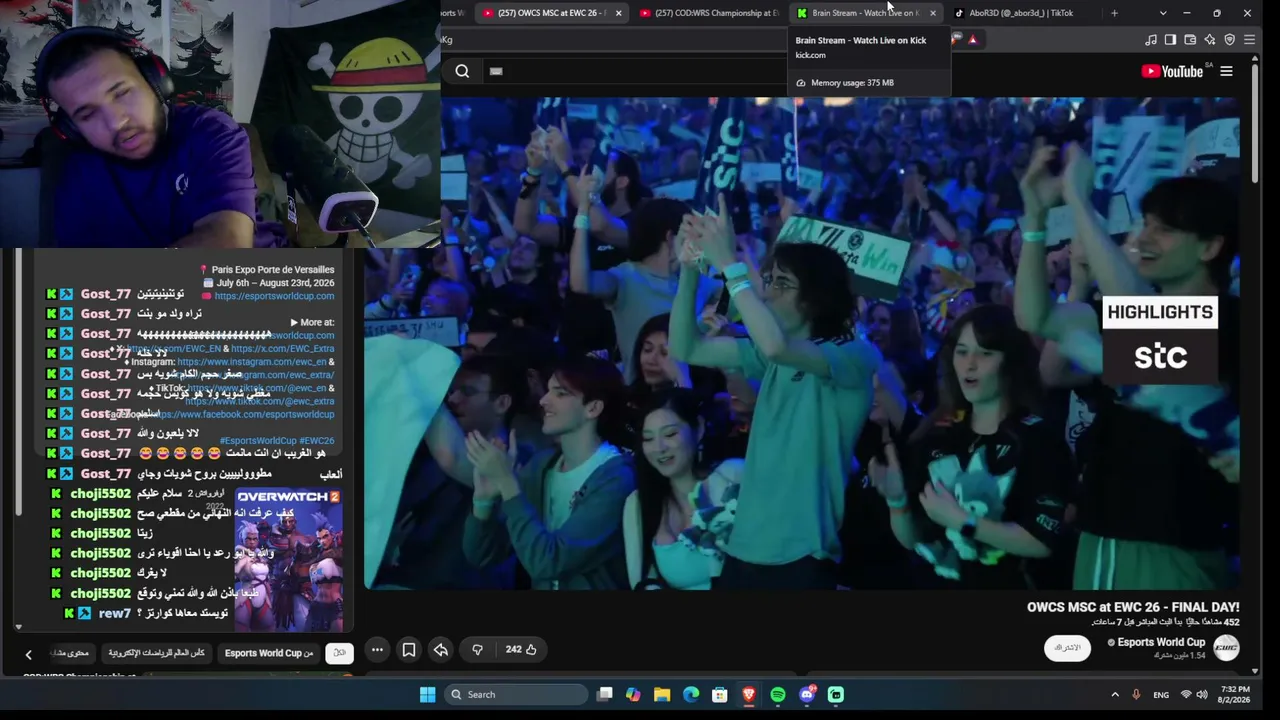
Task: Close the OWCS MSC at EWC 26 tab
Action: coord(618,13)
